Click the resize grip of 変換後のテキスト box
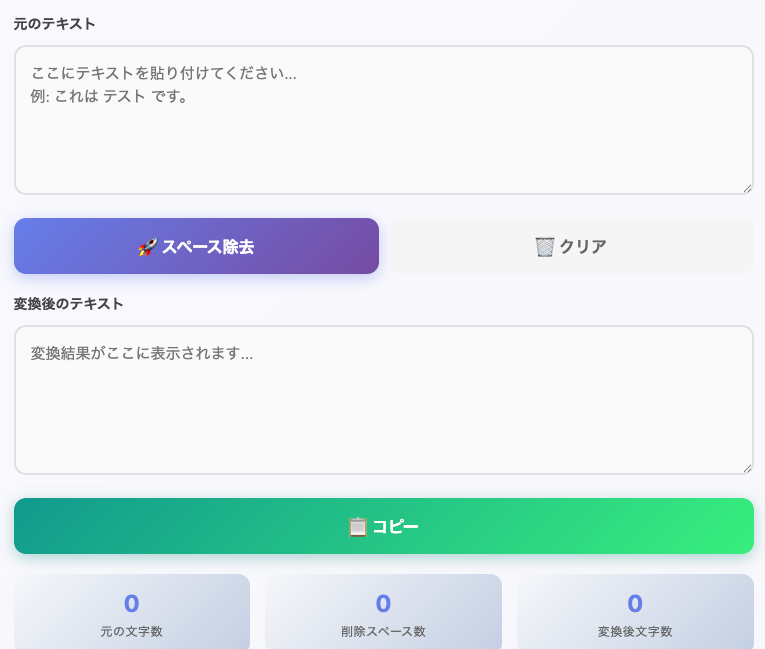Screen dimensions: 765x649 [x=747, y=468]
